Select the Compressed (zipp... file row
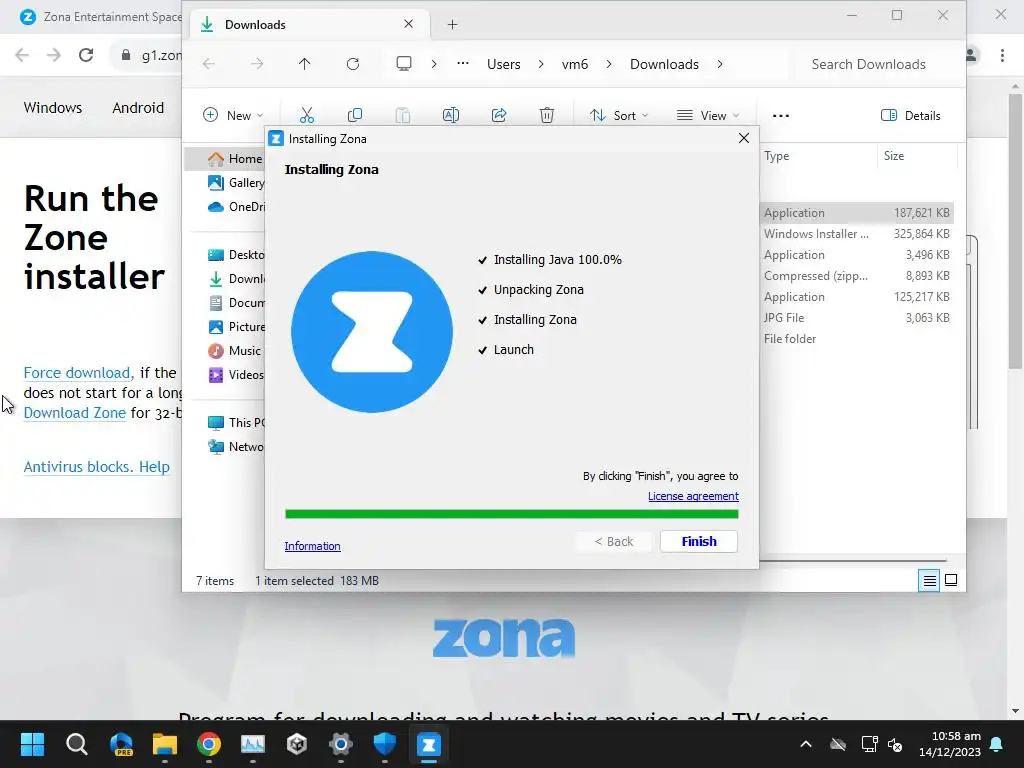Image resolution: width=1024 pixels, height=768 pixels. tap(857, 276)
